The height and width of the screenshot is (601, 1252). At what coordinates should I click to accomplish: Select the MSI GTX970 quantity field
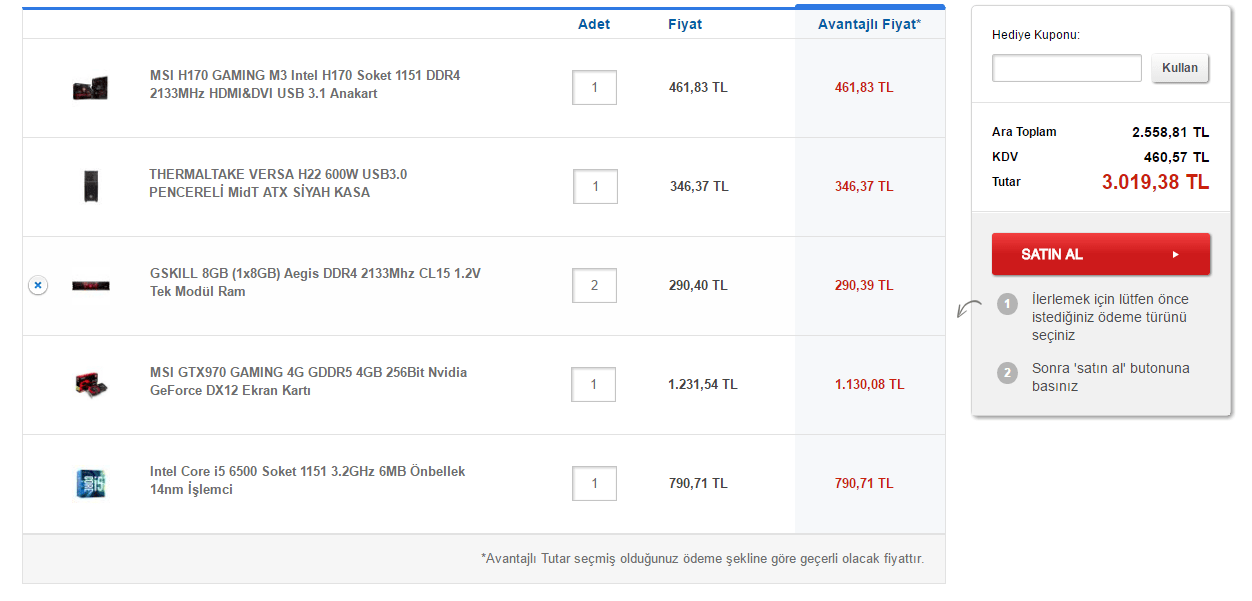(594, 385)
